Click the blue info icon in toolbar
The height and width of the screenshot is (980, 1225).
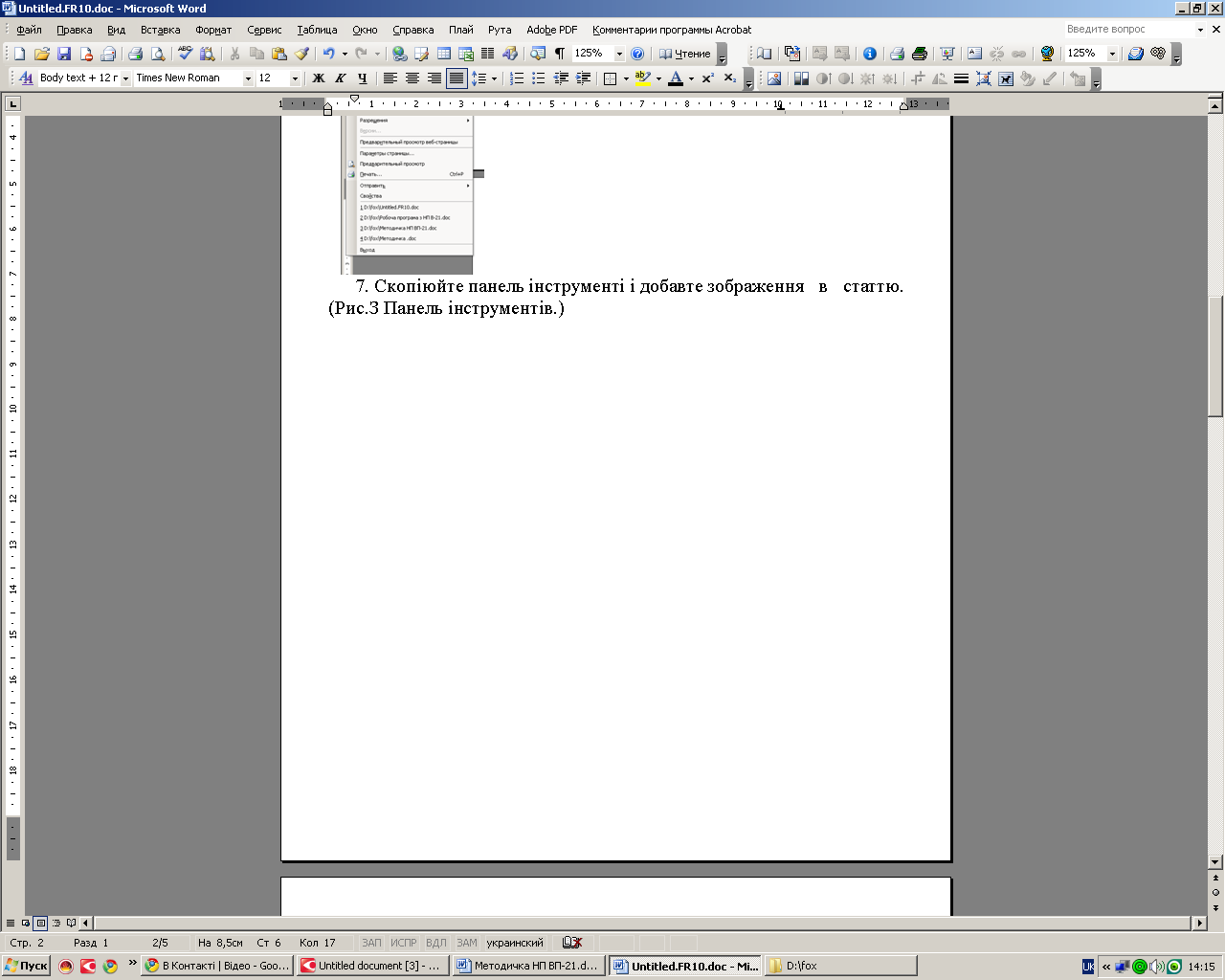869,54
